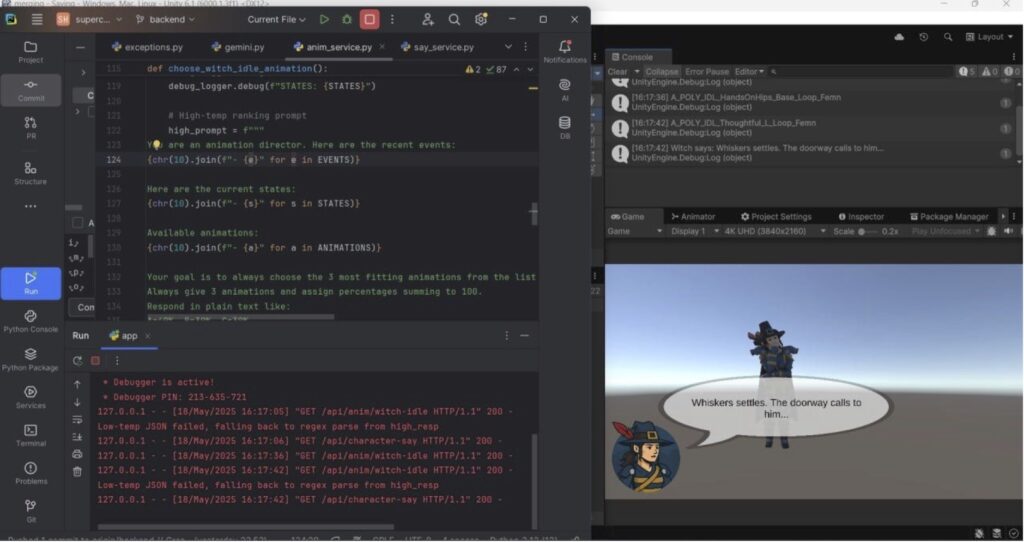Toggle Collapse in the Unity Console

click(x=661, y=72)
